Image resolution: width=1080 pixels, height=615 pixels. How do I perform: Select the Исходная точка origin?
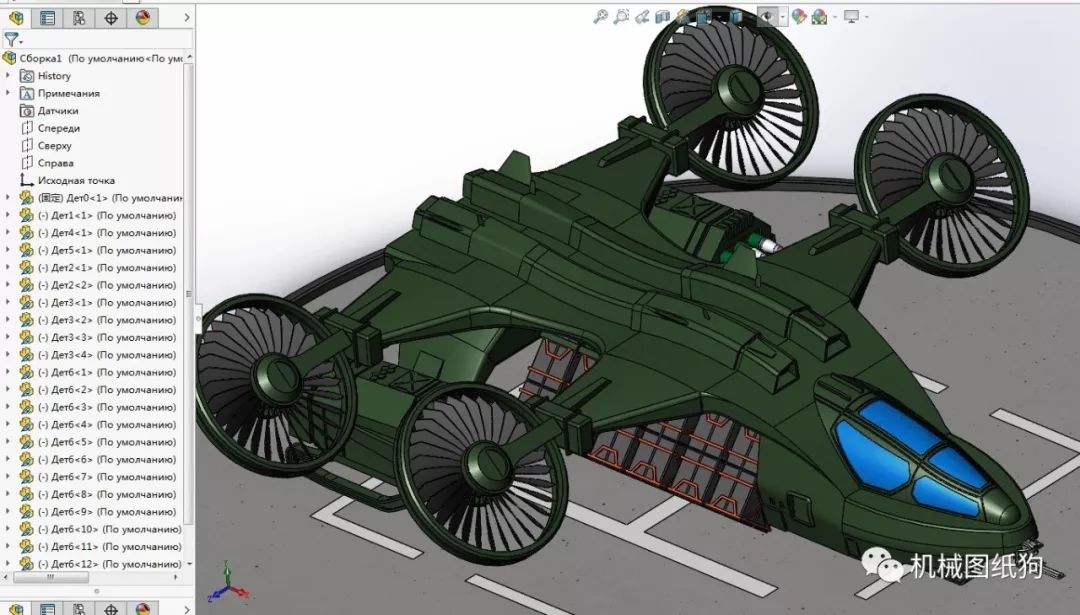(x=68, y=180)
